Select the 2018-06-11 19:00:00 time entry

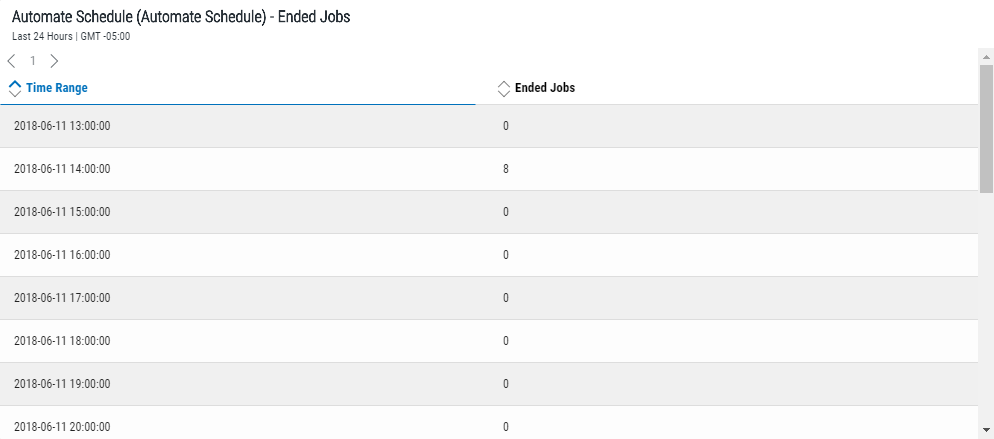(x=62, y=384)
